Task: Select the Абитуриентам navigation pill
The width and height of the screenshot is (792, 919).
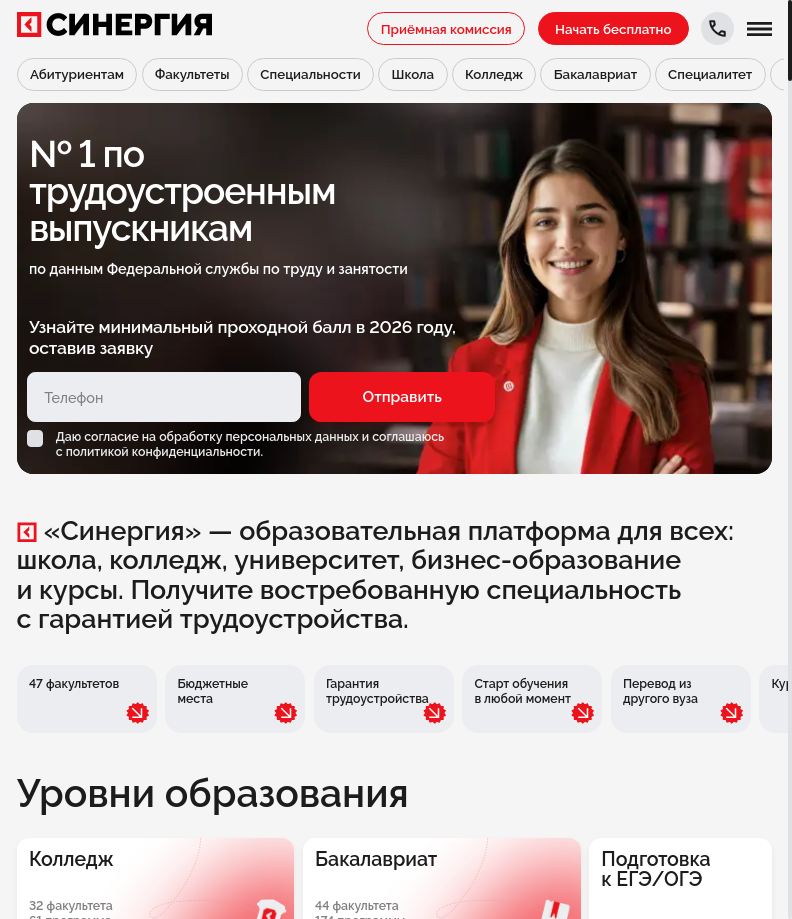Action: tap(77, 74)
